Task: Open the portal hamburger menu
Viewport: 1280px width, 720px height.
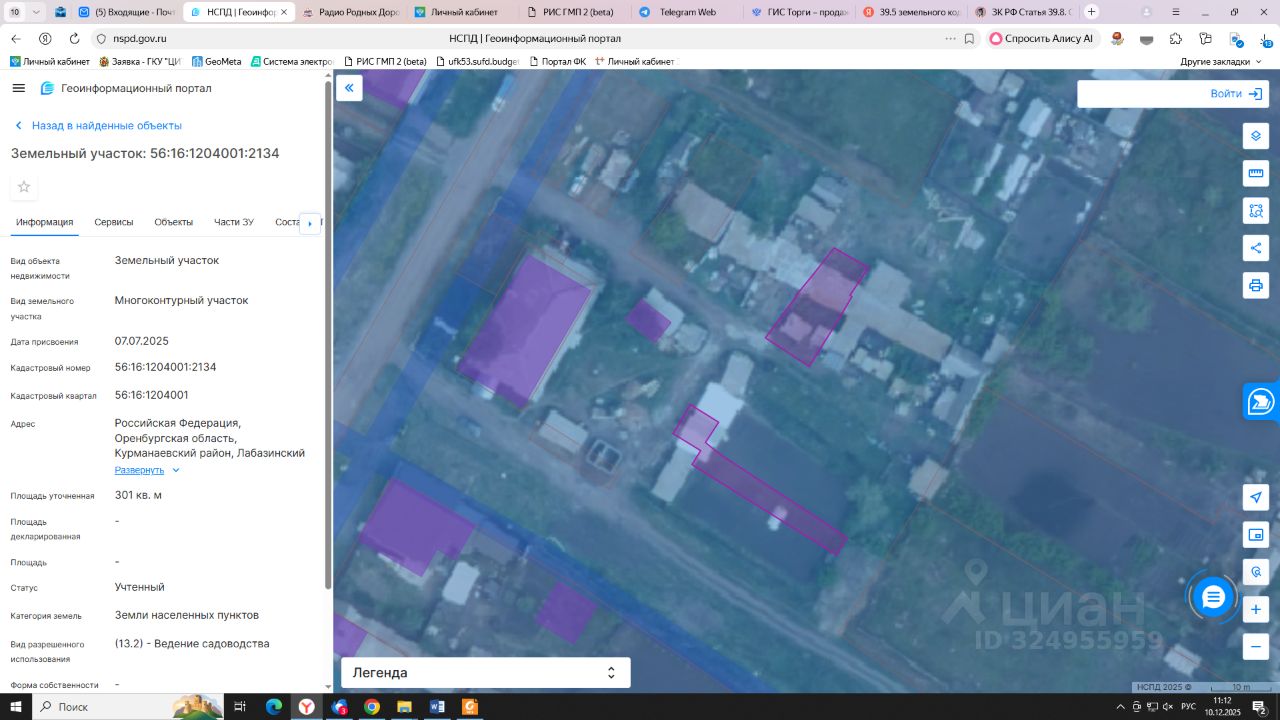Action: click(18, 88)
